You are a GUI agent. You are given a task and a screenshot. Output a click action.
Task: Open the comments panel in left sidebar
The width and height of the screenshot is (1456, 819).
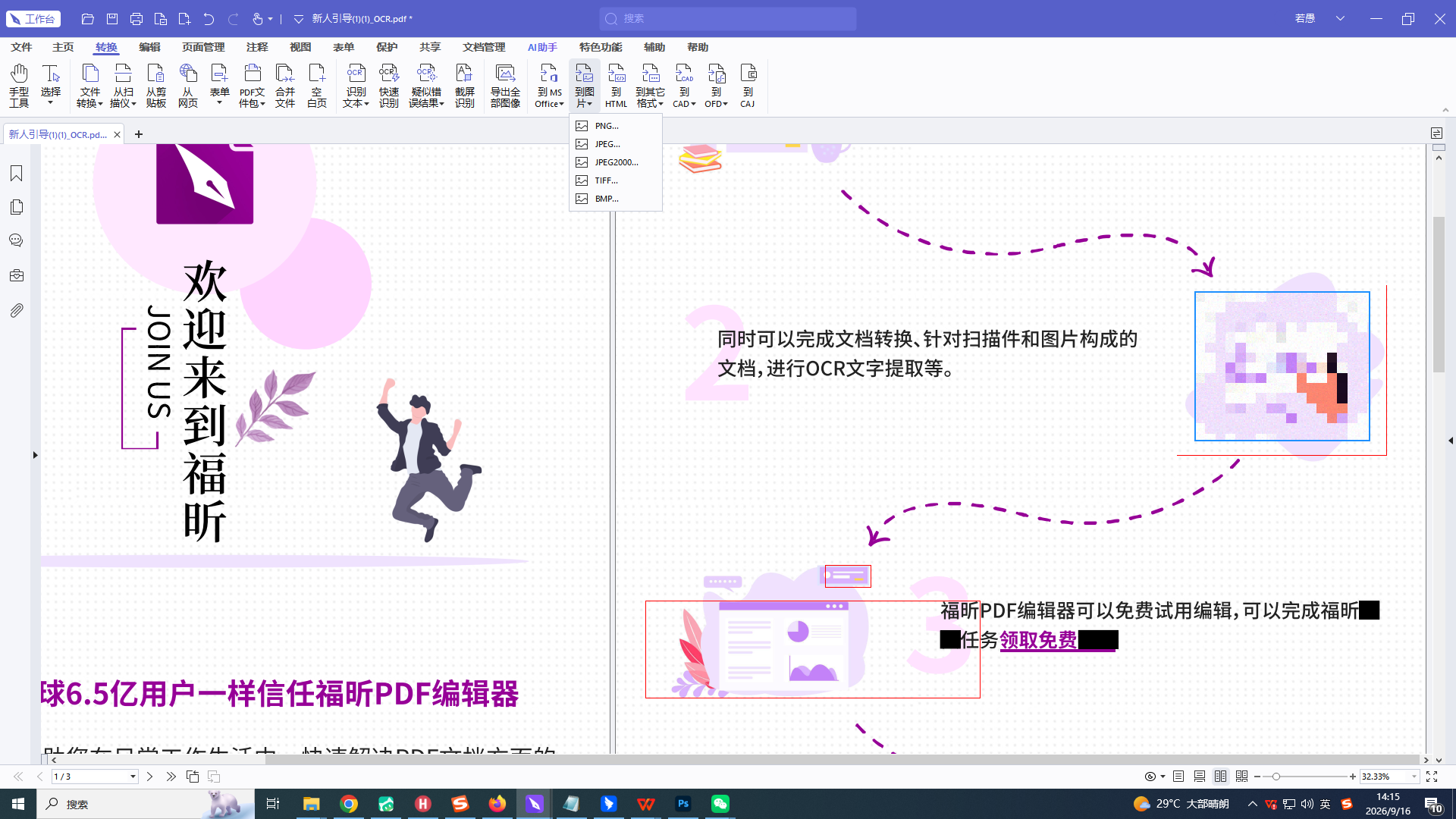click(16, 240)
